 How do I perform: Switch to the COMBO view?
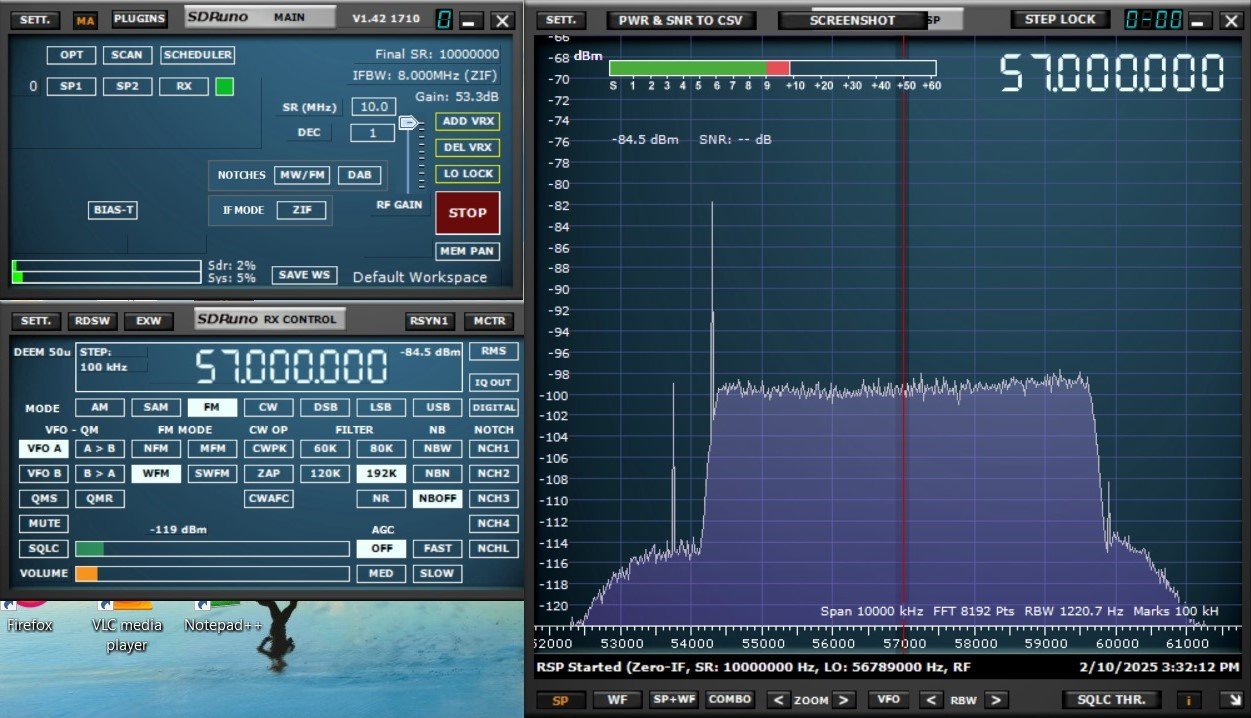click(x=730, y=700)
